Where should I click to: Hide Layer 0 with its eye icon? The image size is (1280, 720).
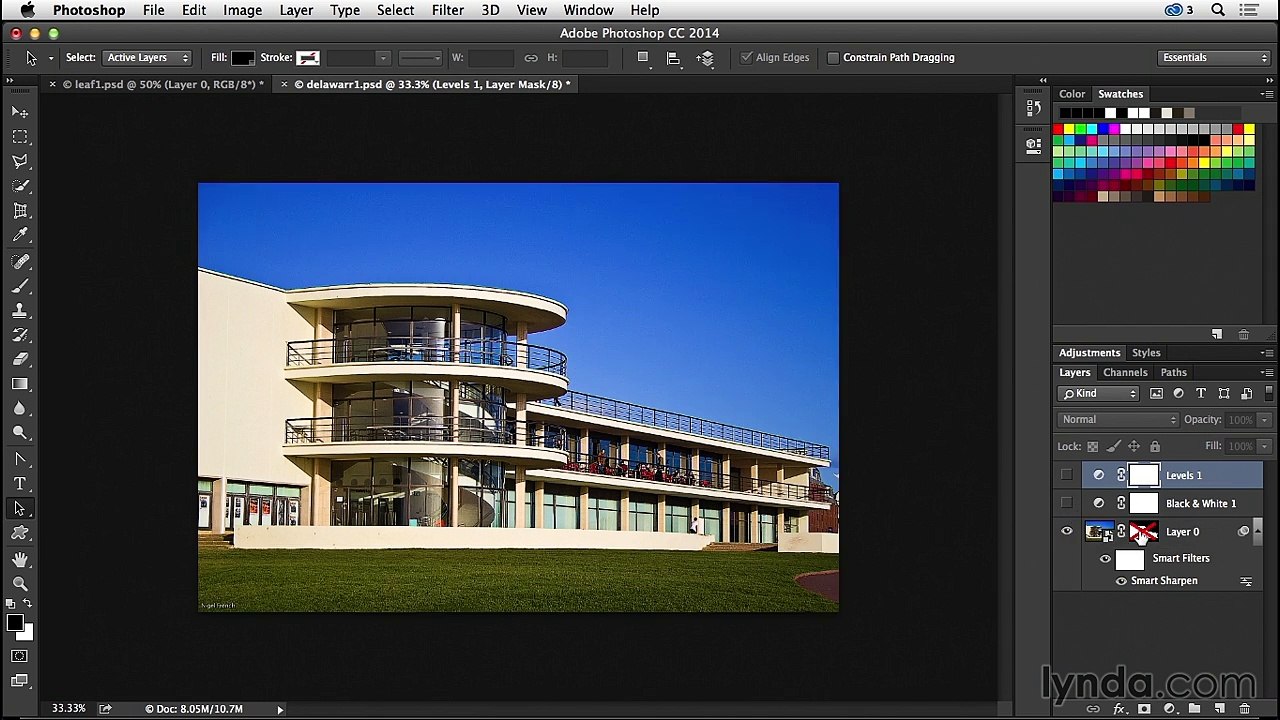tap(1067, 532)
